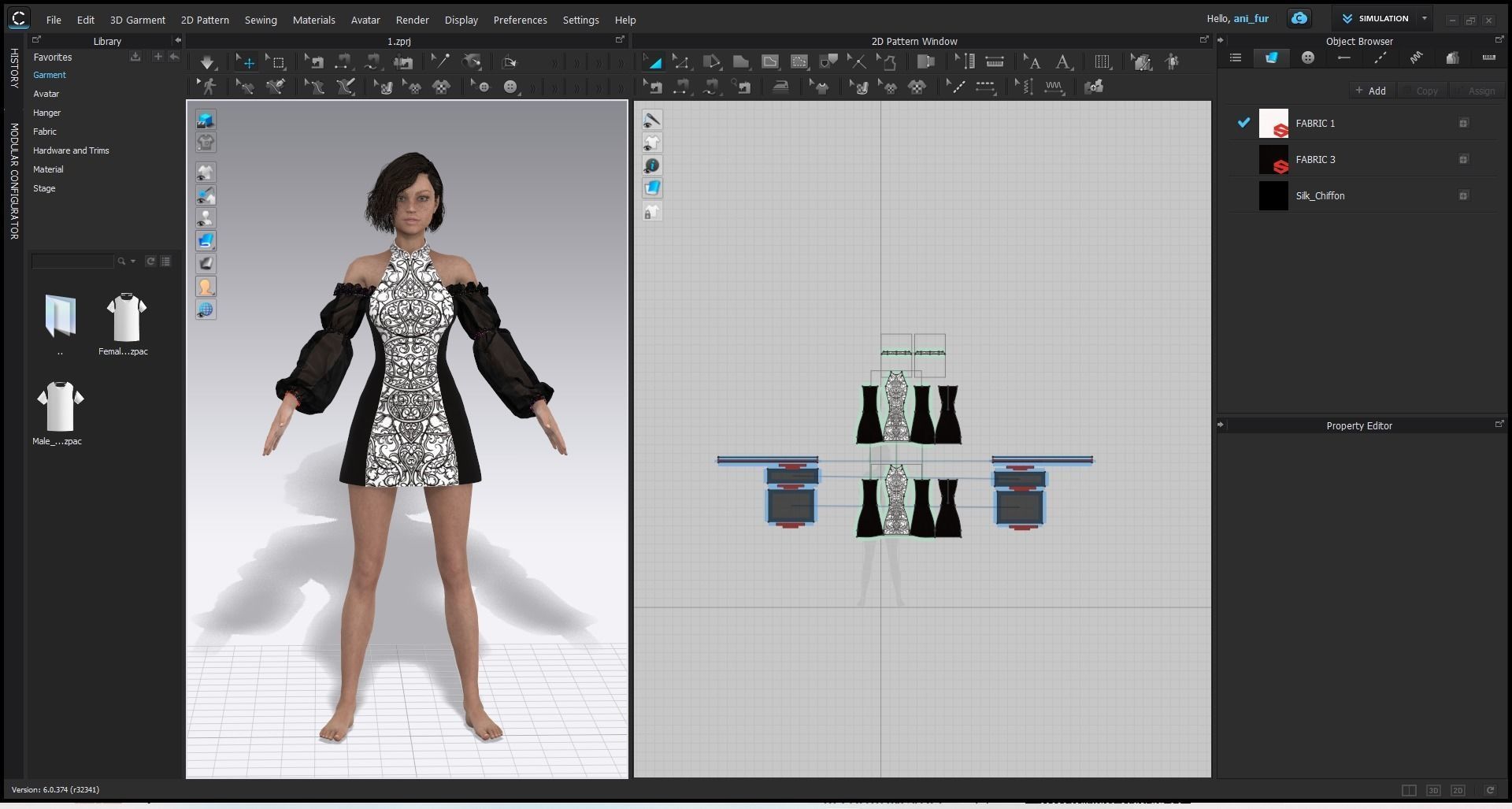Toggle blue fabric texture display in 3D viewport
Screen dimensions: 1512x809
[x=206, y=241]
